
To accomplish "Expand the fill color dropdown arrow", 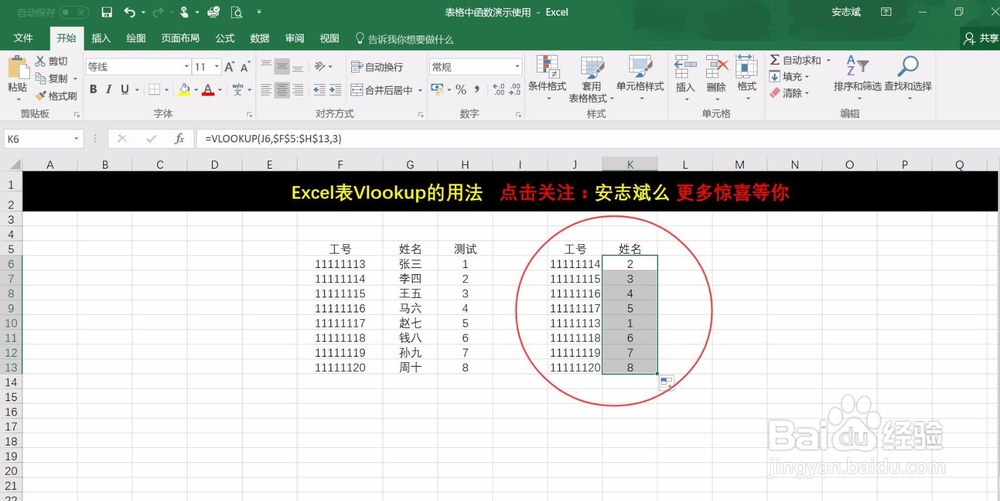I will click(x=196, y=90).
